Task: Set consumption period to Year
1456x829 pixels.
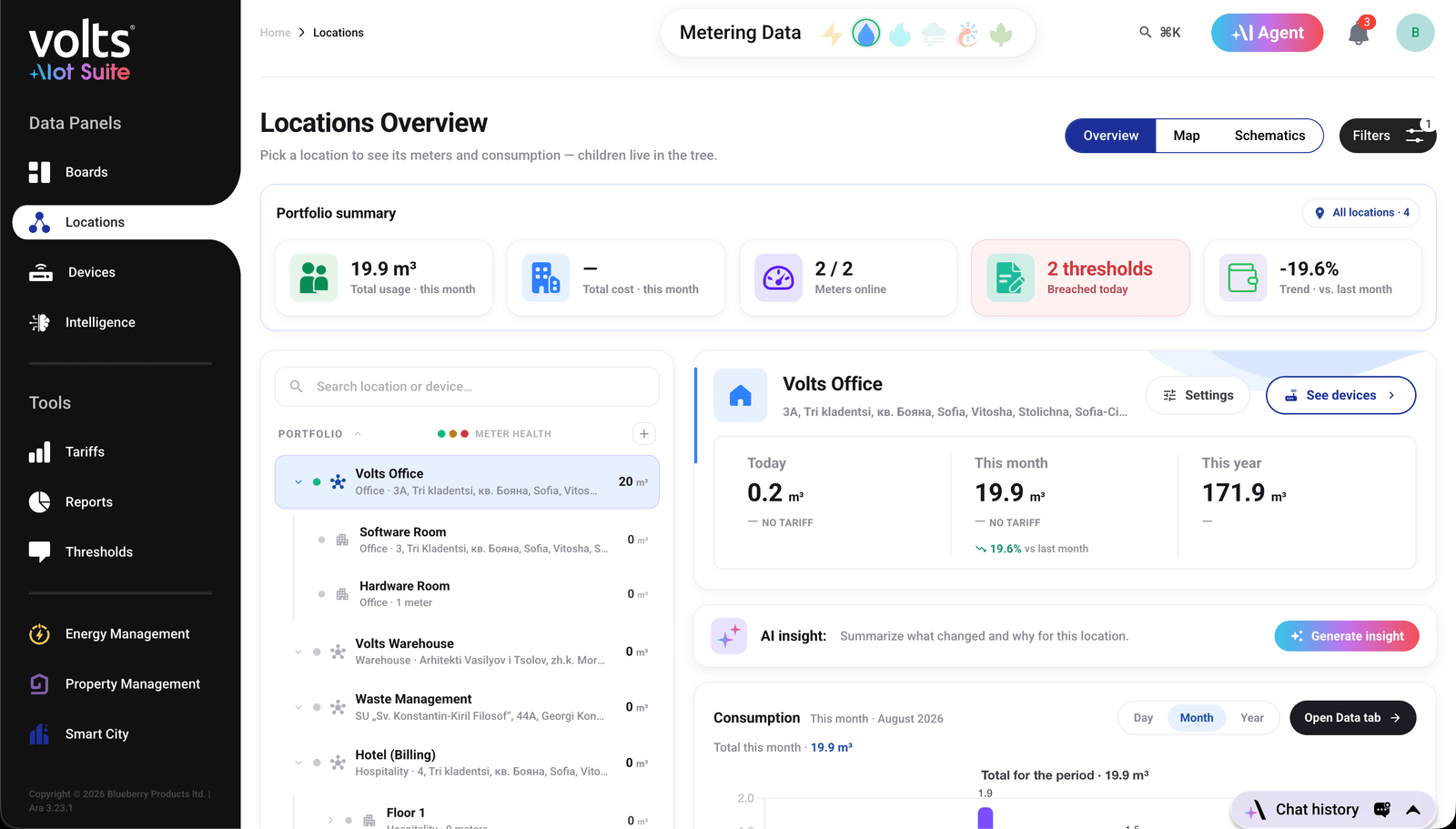Action: tap(1252, 718)
